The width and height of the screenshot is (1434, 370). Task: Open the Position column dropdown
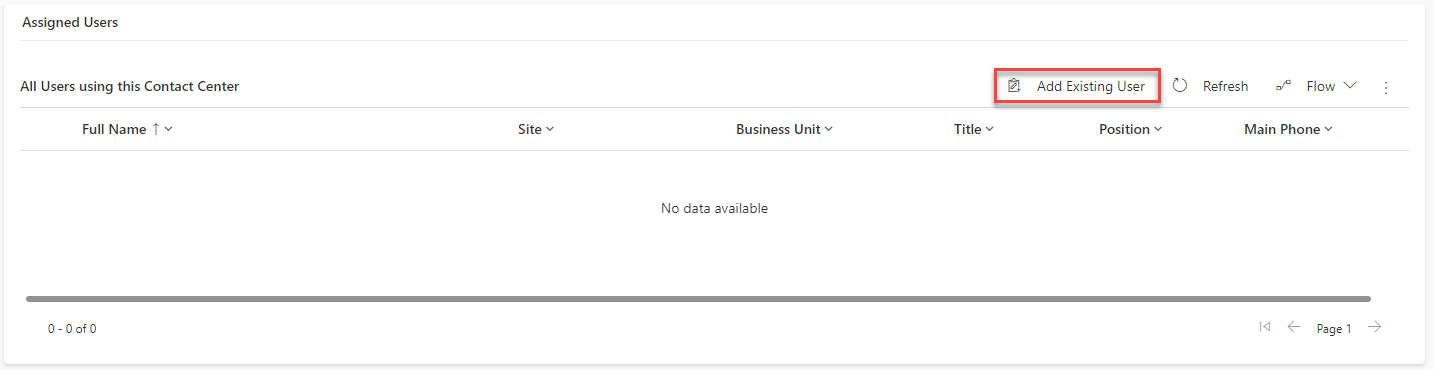(1158, 129)
